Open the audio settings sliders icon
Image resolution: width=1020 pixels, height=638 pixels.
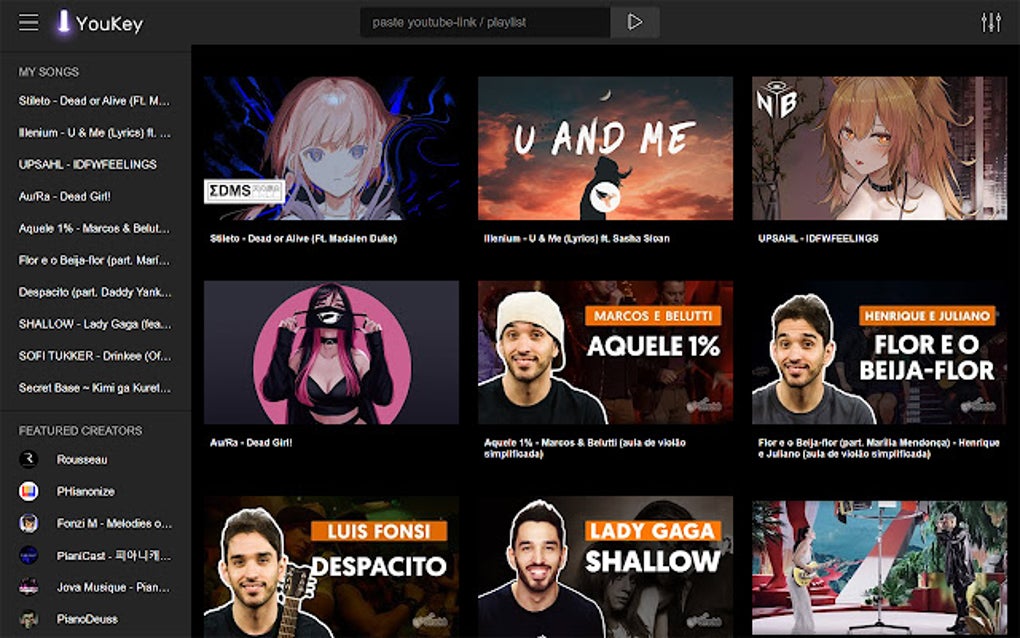coord(990,20)
